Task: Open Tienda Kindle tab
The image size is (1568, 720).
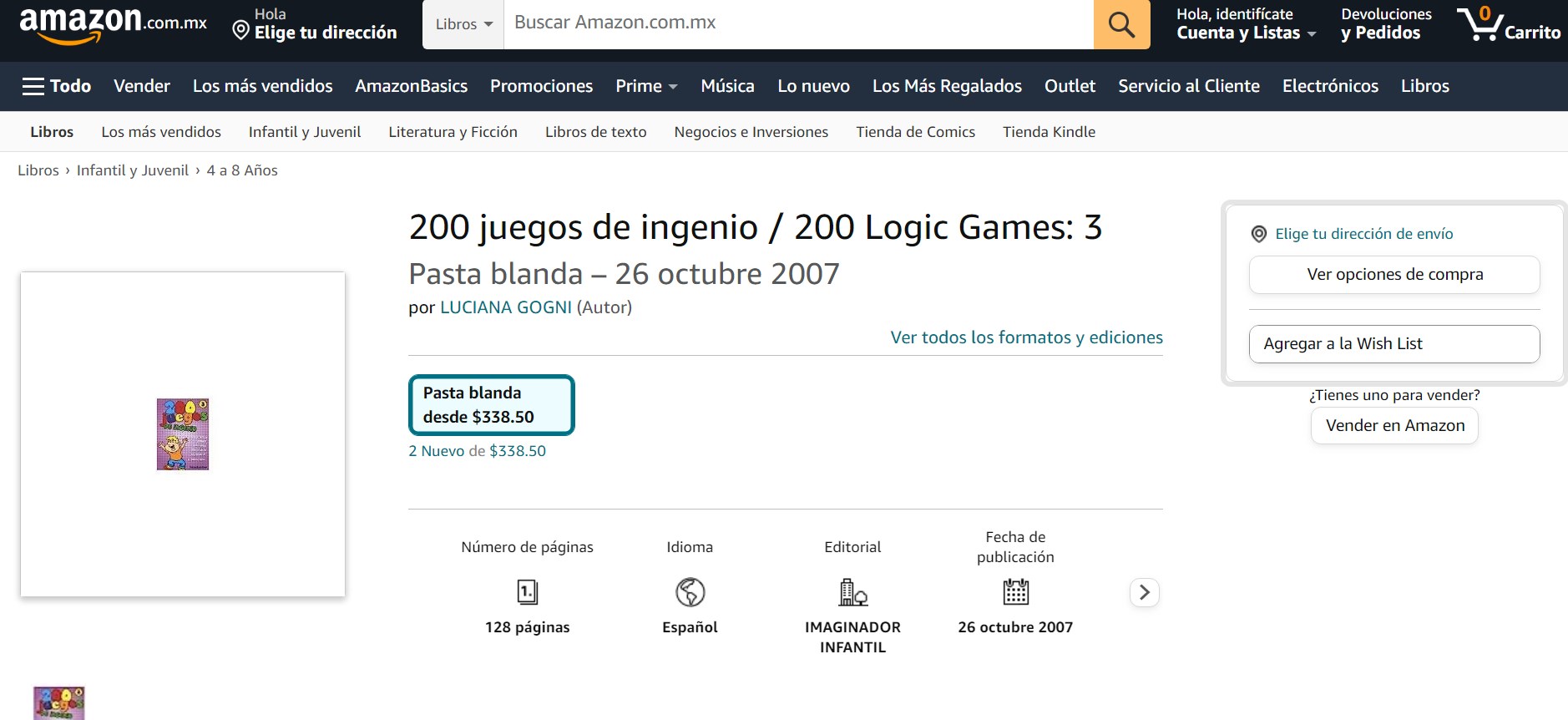Action: pos(1049,132)
